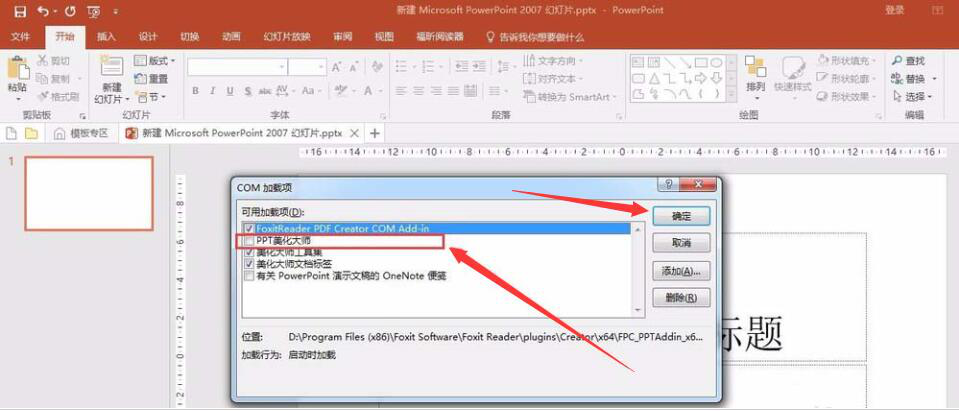Switch to Review (审阅) tab
Image resolution: width=959 pixels, height=411 pixels.
(342, 37)
